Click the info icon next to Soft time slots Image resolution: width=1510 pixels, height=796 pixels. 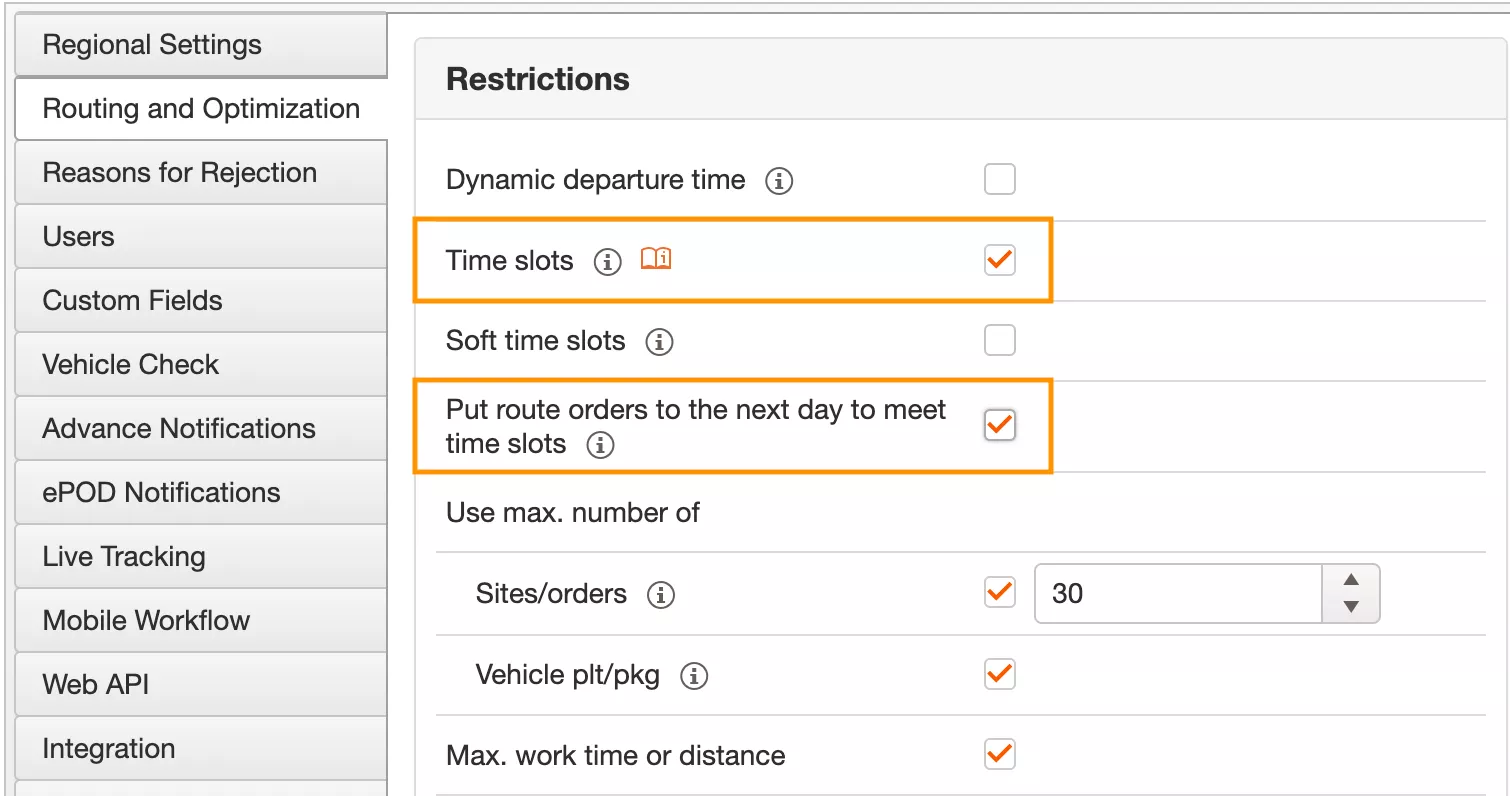click(x=659, y=342)
